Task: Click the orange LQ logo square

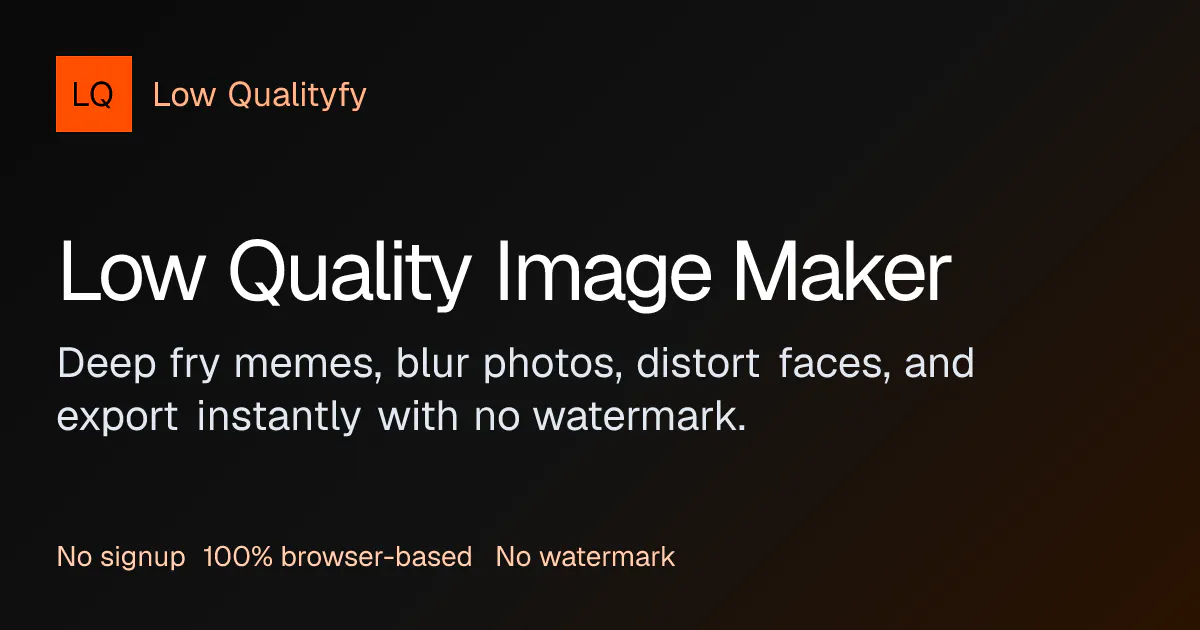Action: tap(94, 94)
